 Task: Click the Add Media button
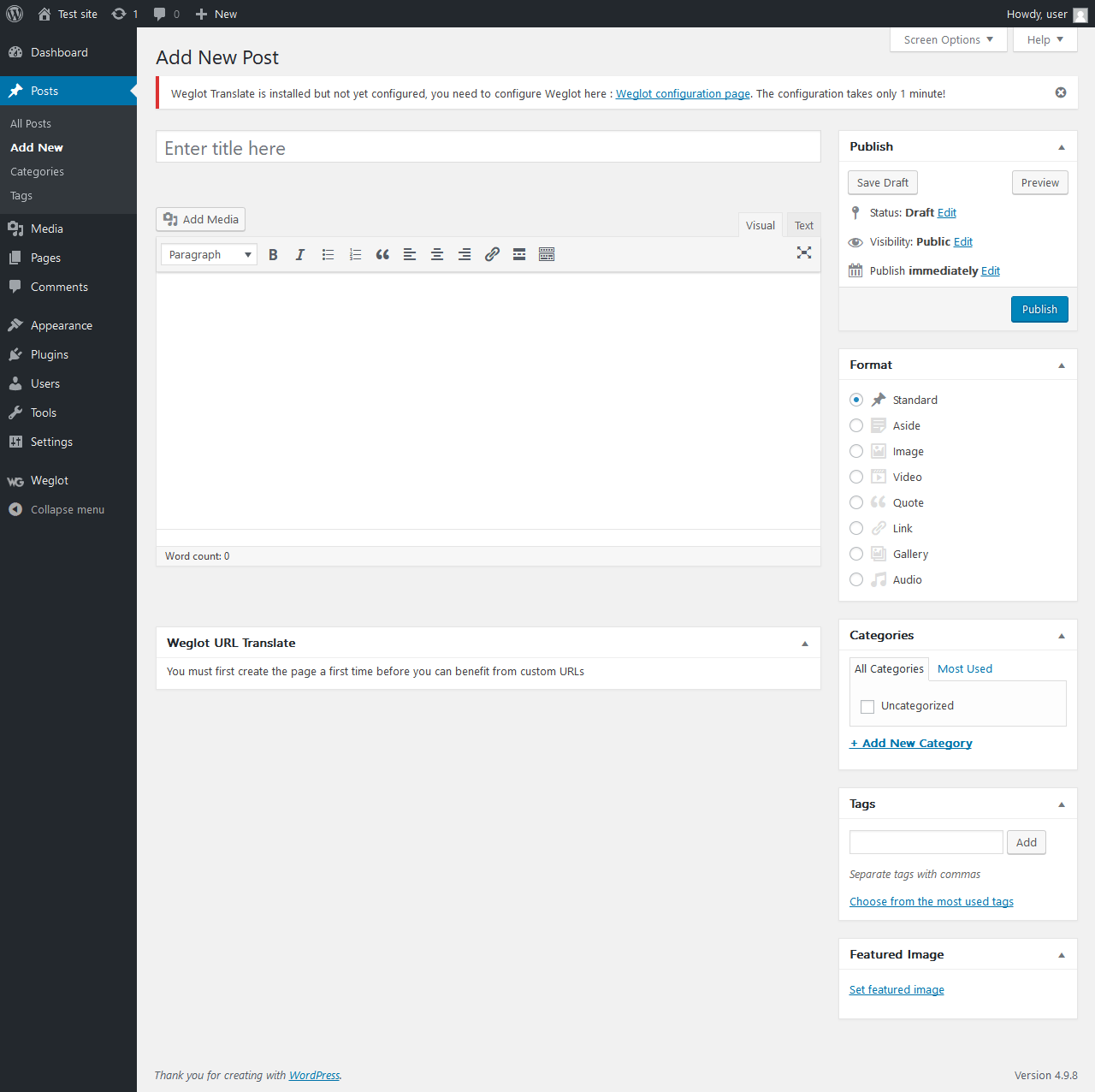pos(201,219)
